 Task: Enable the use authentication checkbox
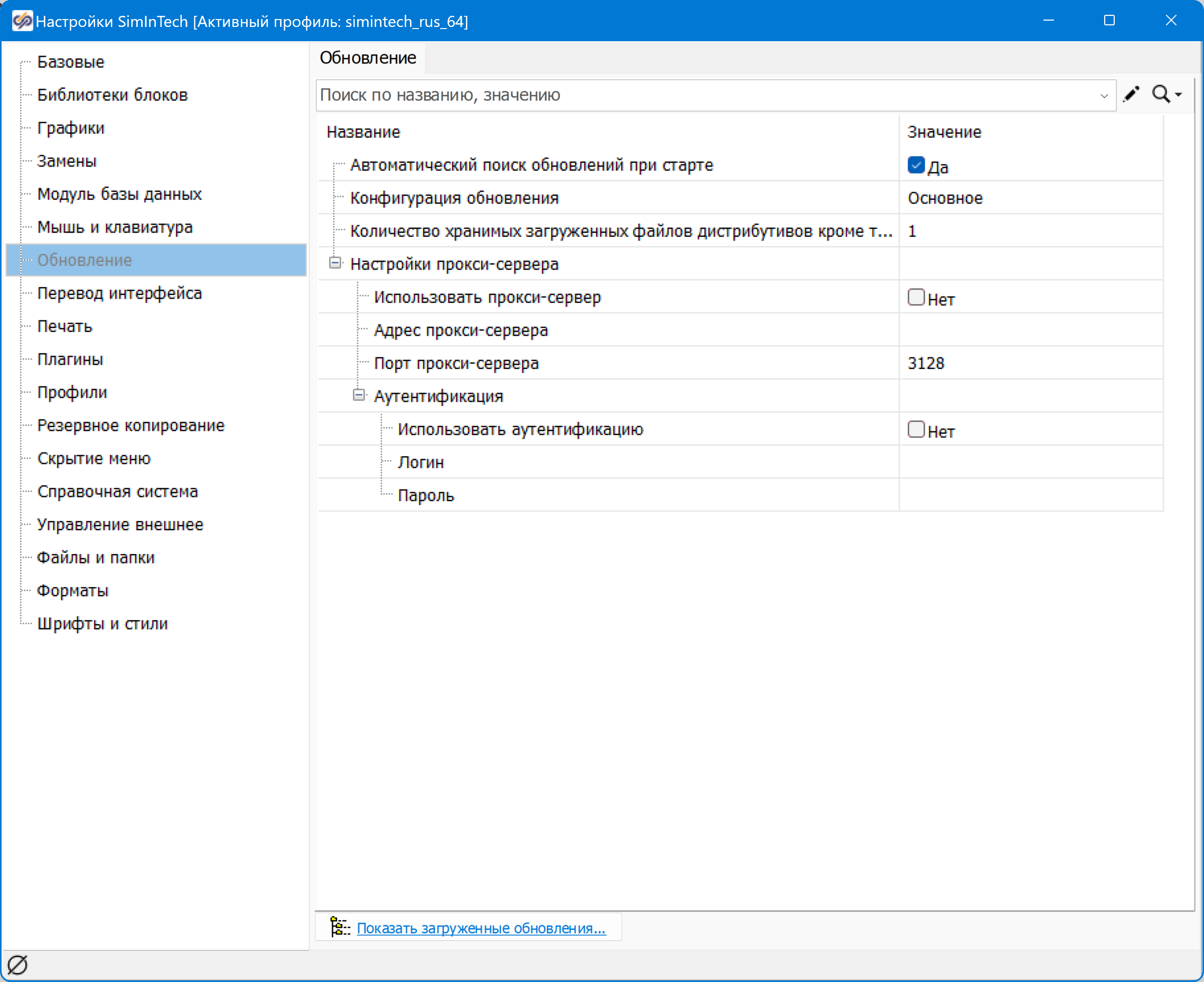[x=916, y=430]
